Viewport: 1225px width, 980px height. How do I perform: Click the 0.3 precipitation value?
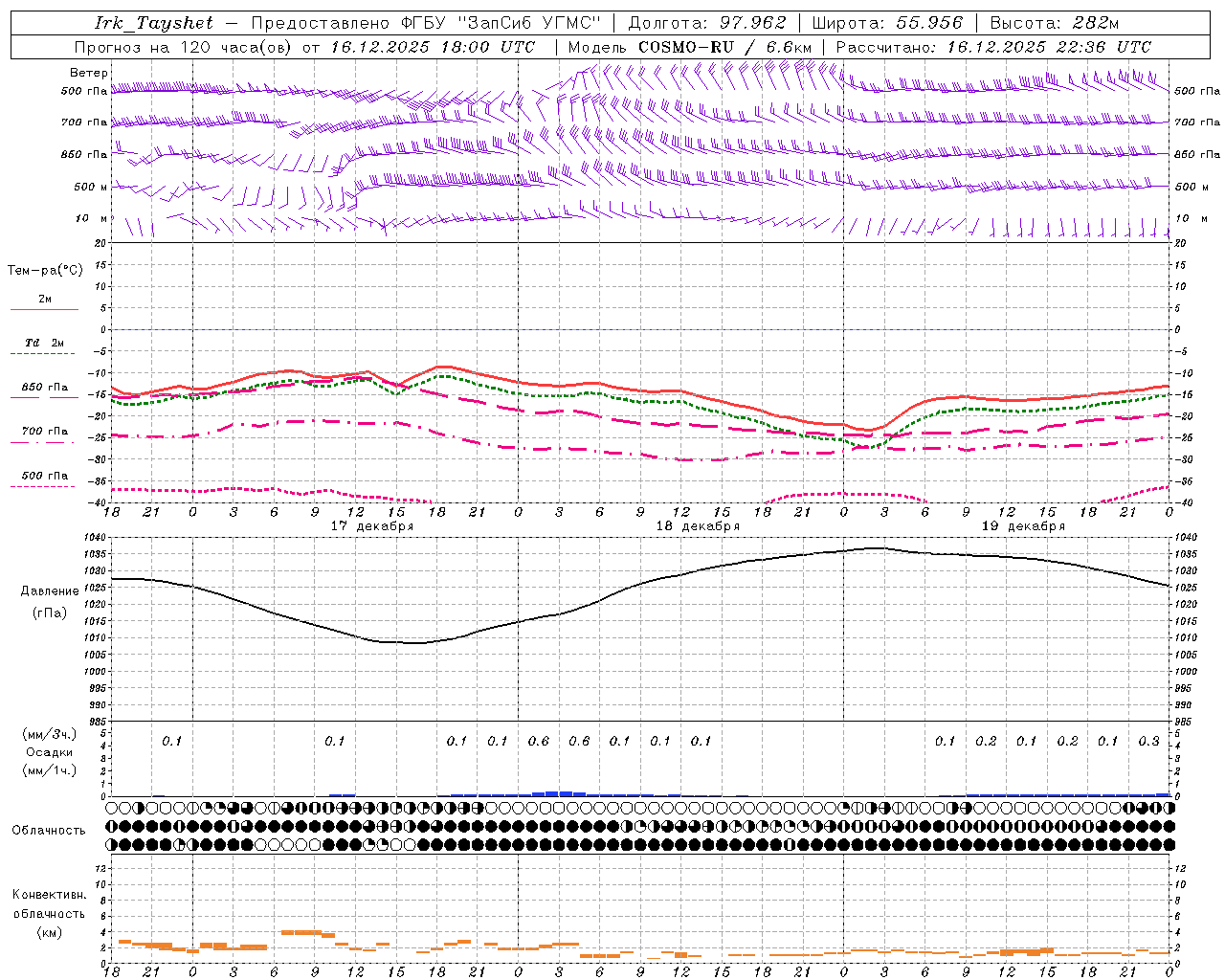point(1148,741)
